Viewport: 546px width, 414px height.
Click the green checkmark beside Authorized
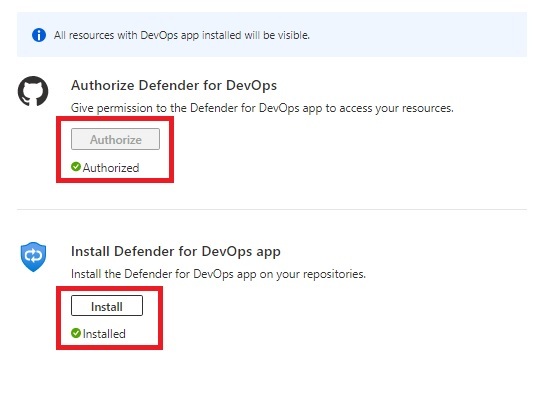coord(76,167)
